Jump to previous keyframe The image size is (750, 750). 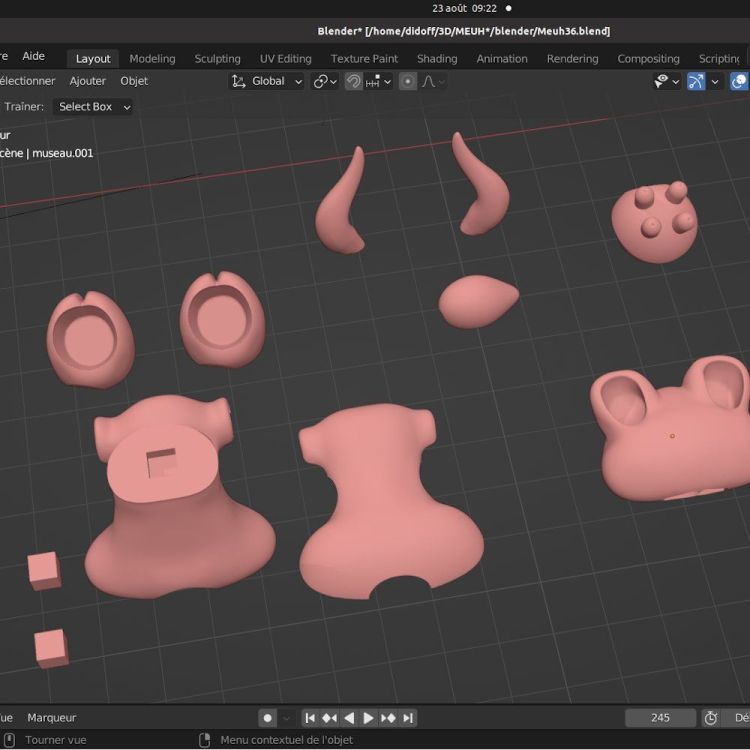point(330,718)
